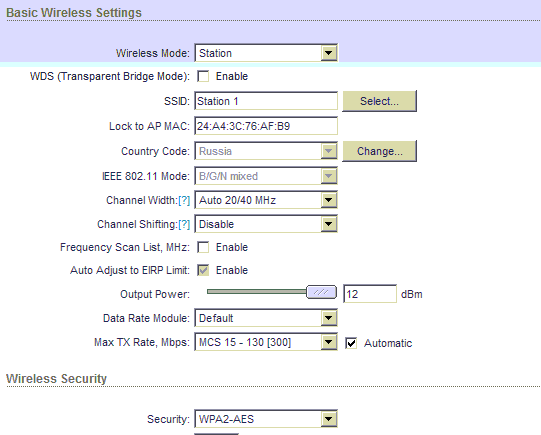Click the SSID text field
The width and height of the screenshot is (541, 435).
[266, 101]
